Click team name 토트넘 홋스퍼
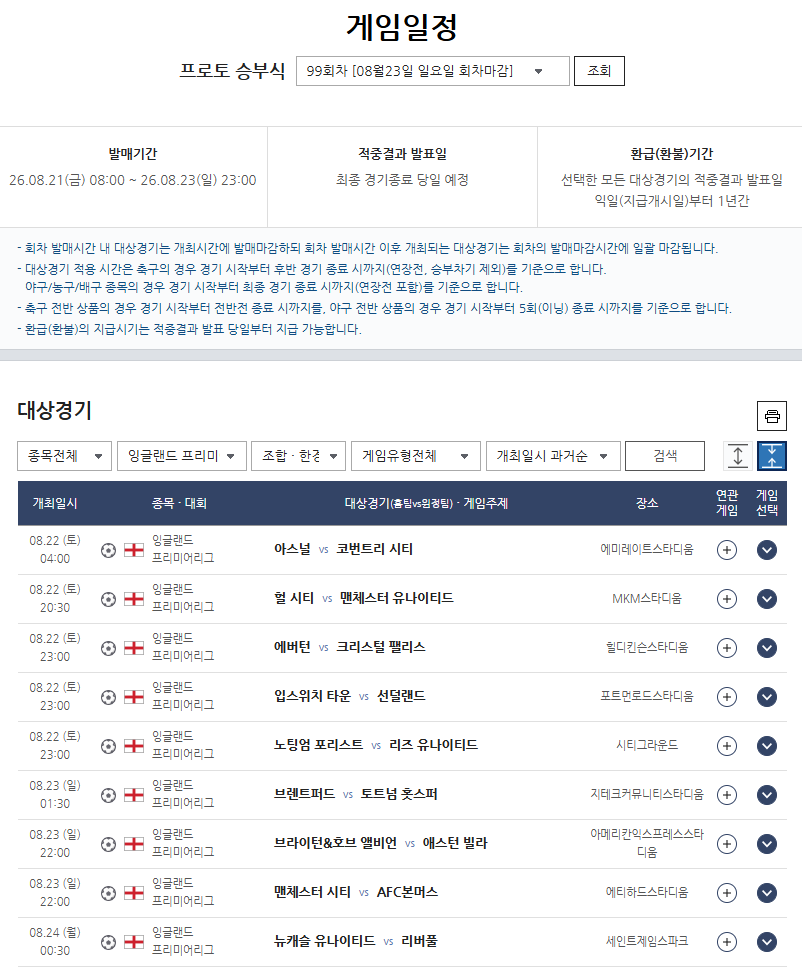802x971 pixels. point(399,794)
